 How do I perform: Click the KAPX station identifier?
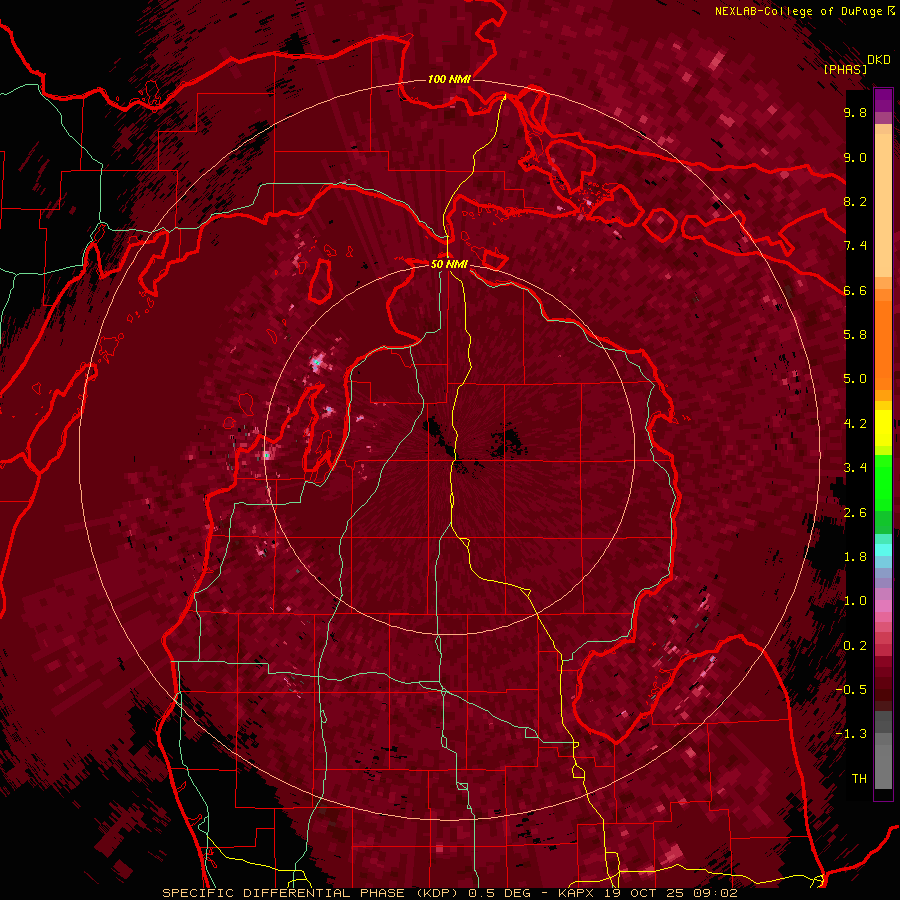click(578, 893)
